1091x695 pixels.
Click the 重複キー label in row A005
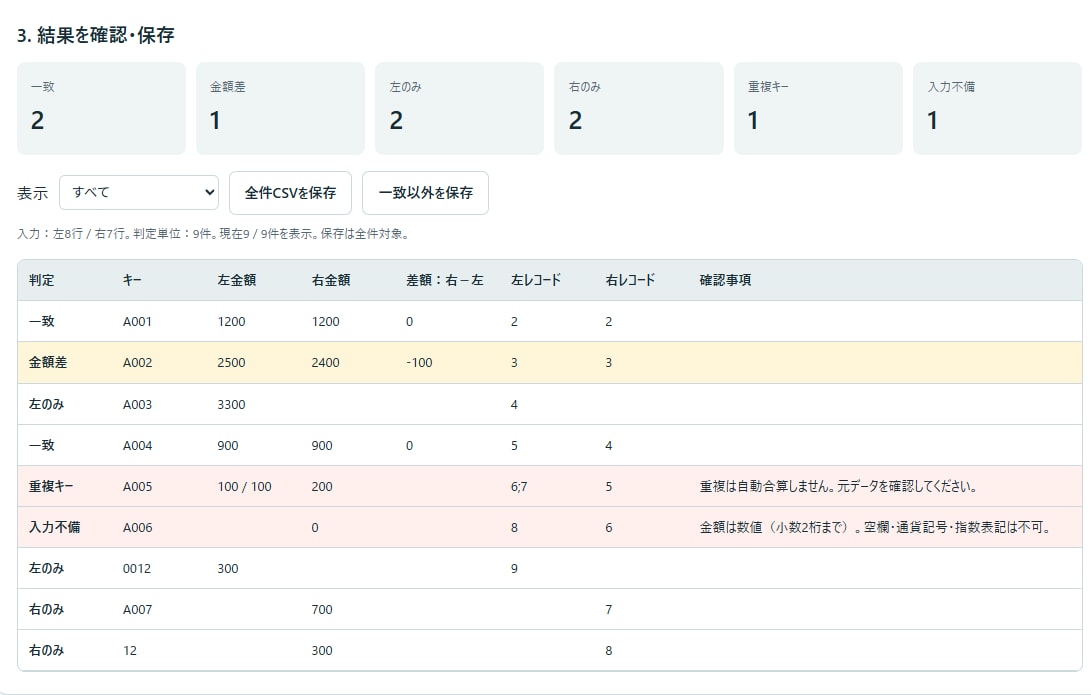[51, 486]
